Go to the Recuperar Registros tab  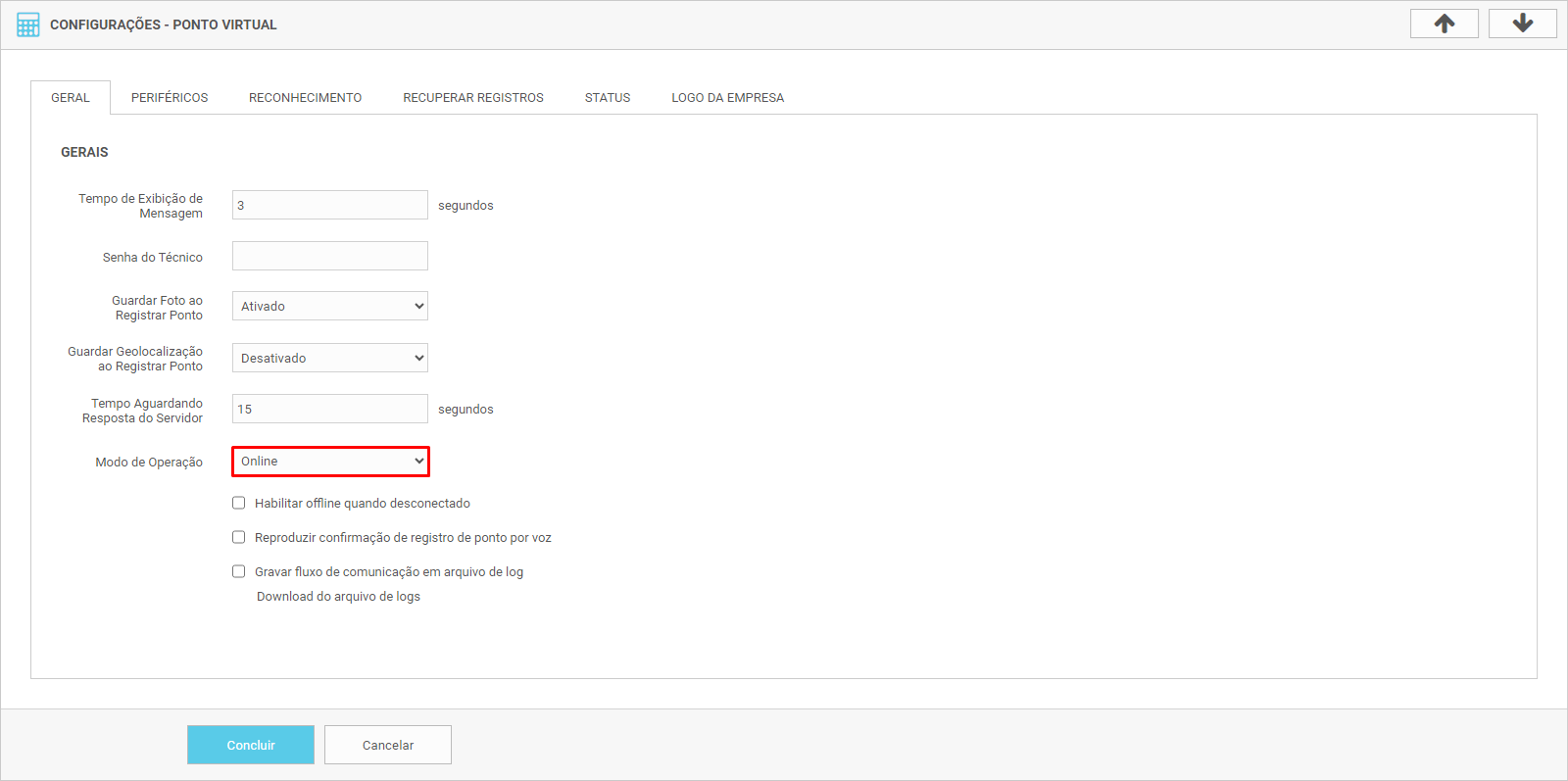[473, 98]
